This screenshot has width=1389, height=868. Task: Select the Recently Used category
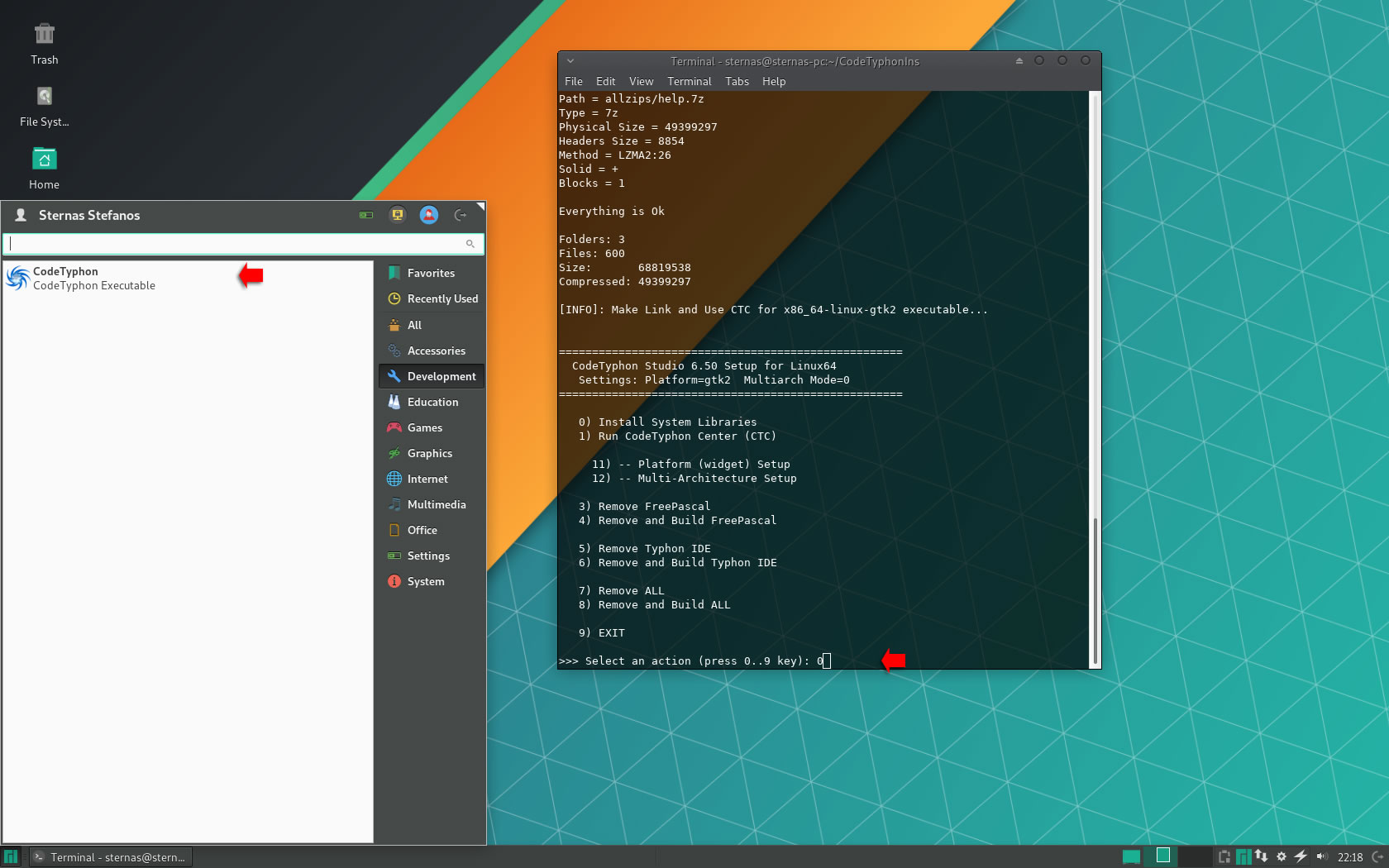tap(432, 298)
